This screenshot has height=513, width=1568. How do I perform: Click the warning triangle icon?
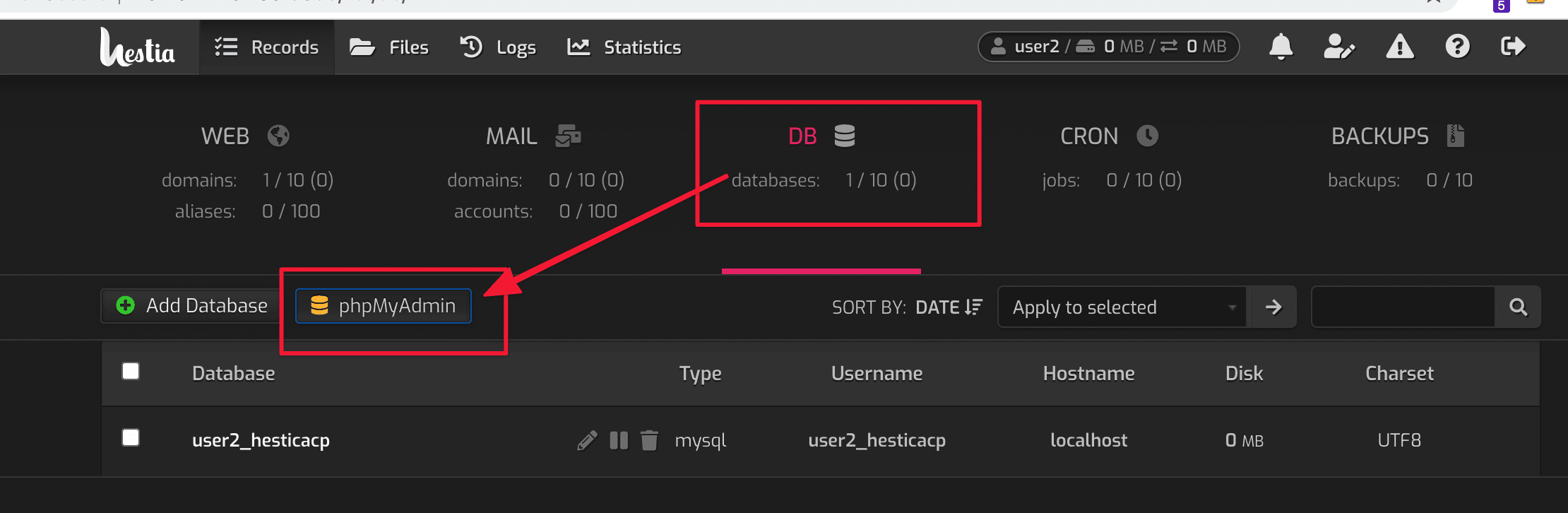point(1399,47)
